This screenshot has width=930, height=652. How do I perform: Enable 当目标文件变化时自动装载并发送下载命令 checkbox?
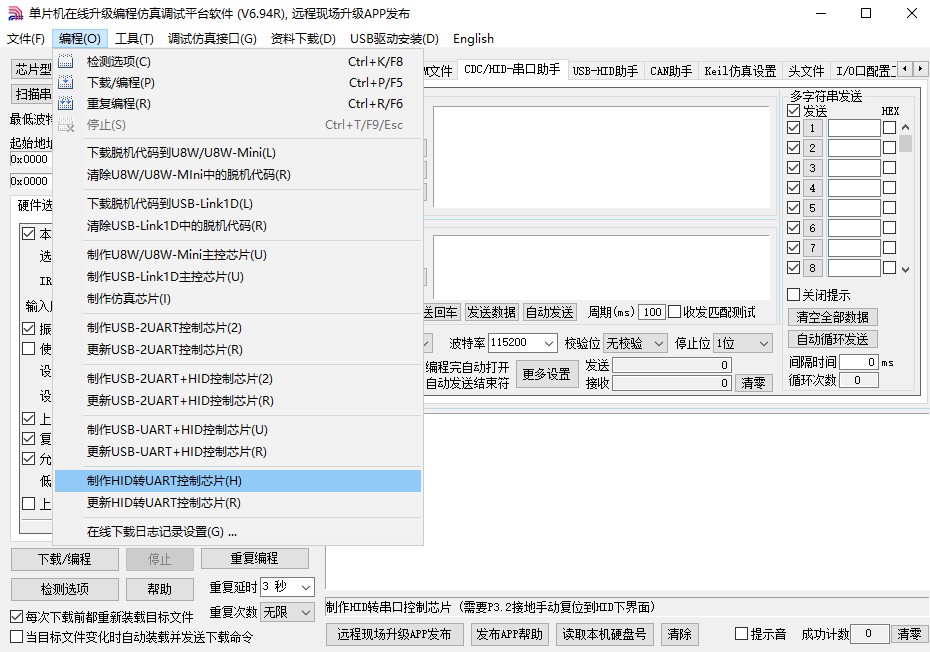pos(17,637)
